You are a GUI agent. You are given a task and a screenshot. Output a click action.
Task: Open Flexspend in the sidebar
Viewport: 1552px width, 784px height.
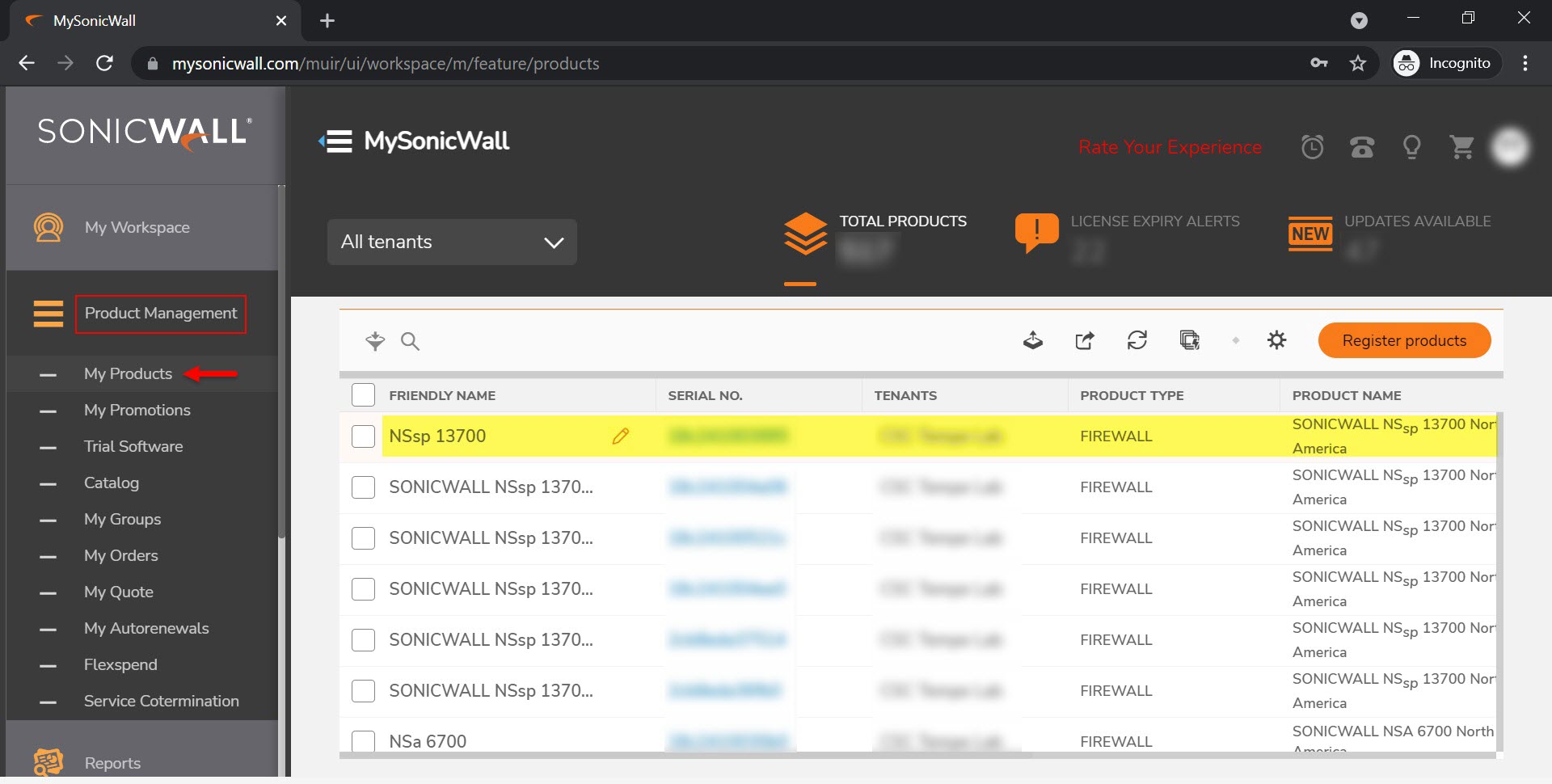click(120, 664)
